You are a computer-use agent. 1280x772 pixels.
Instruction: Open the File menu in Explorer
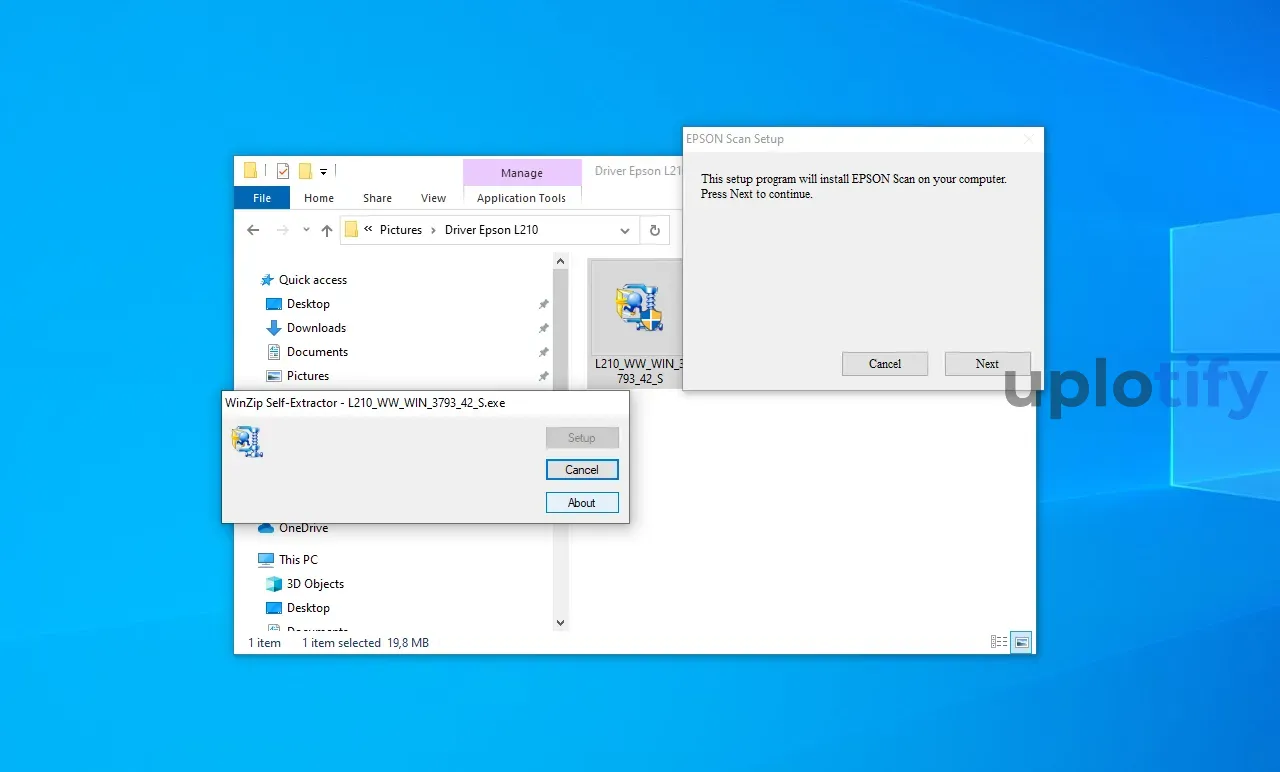click(262, 198)
